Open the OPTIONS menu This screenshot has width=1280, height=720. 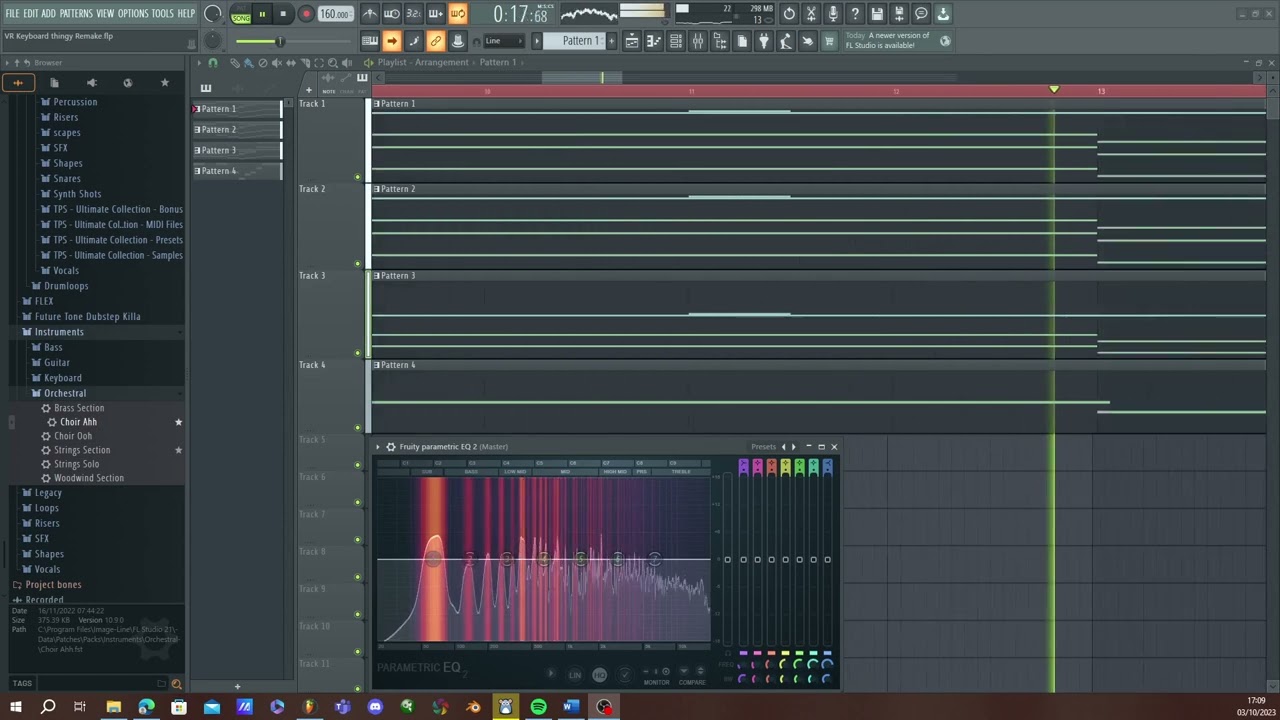tap(133, 13)
